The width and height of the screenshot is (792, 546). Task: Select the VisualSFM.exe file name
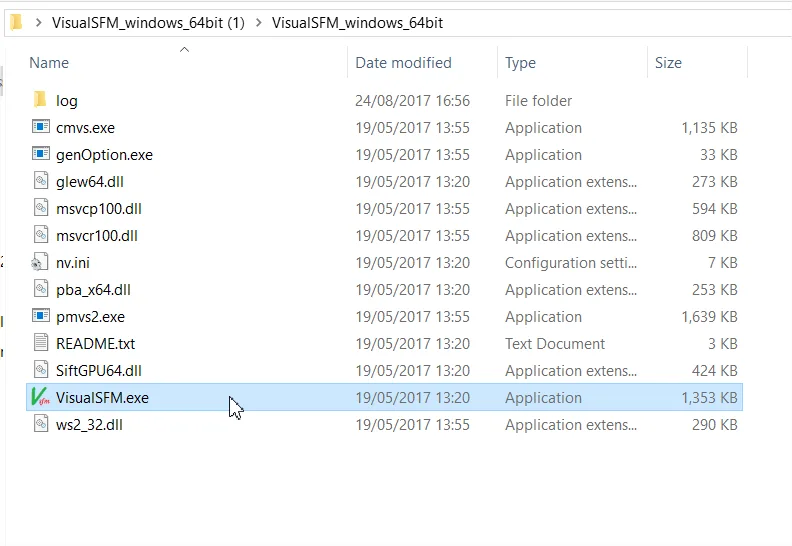click(x=103, y=398)
